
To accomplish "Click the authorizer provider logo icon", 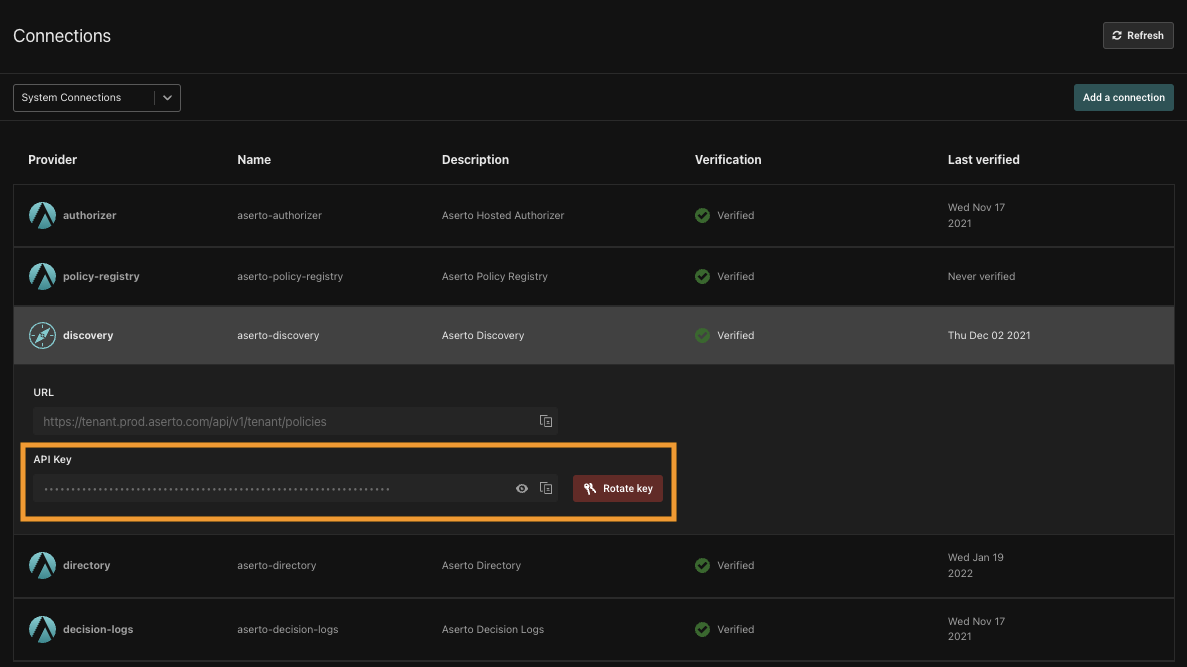I will click(42, 215).
